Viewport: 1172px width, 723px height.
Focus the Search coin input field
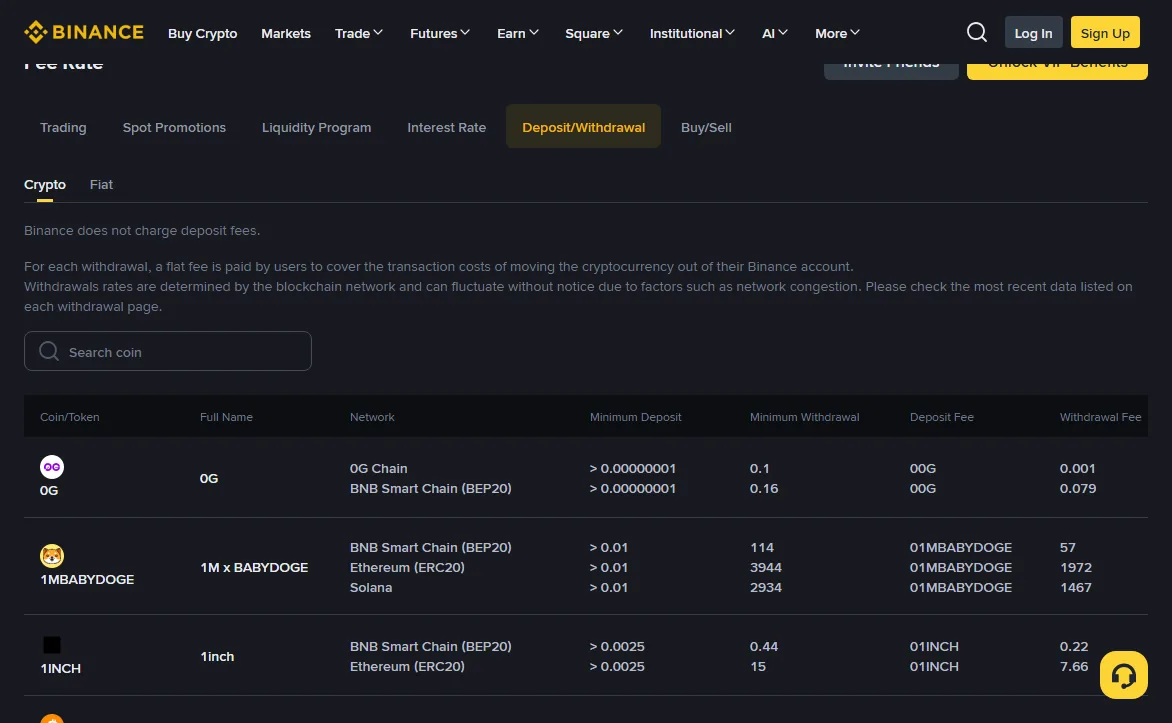(x=167, y=351)
